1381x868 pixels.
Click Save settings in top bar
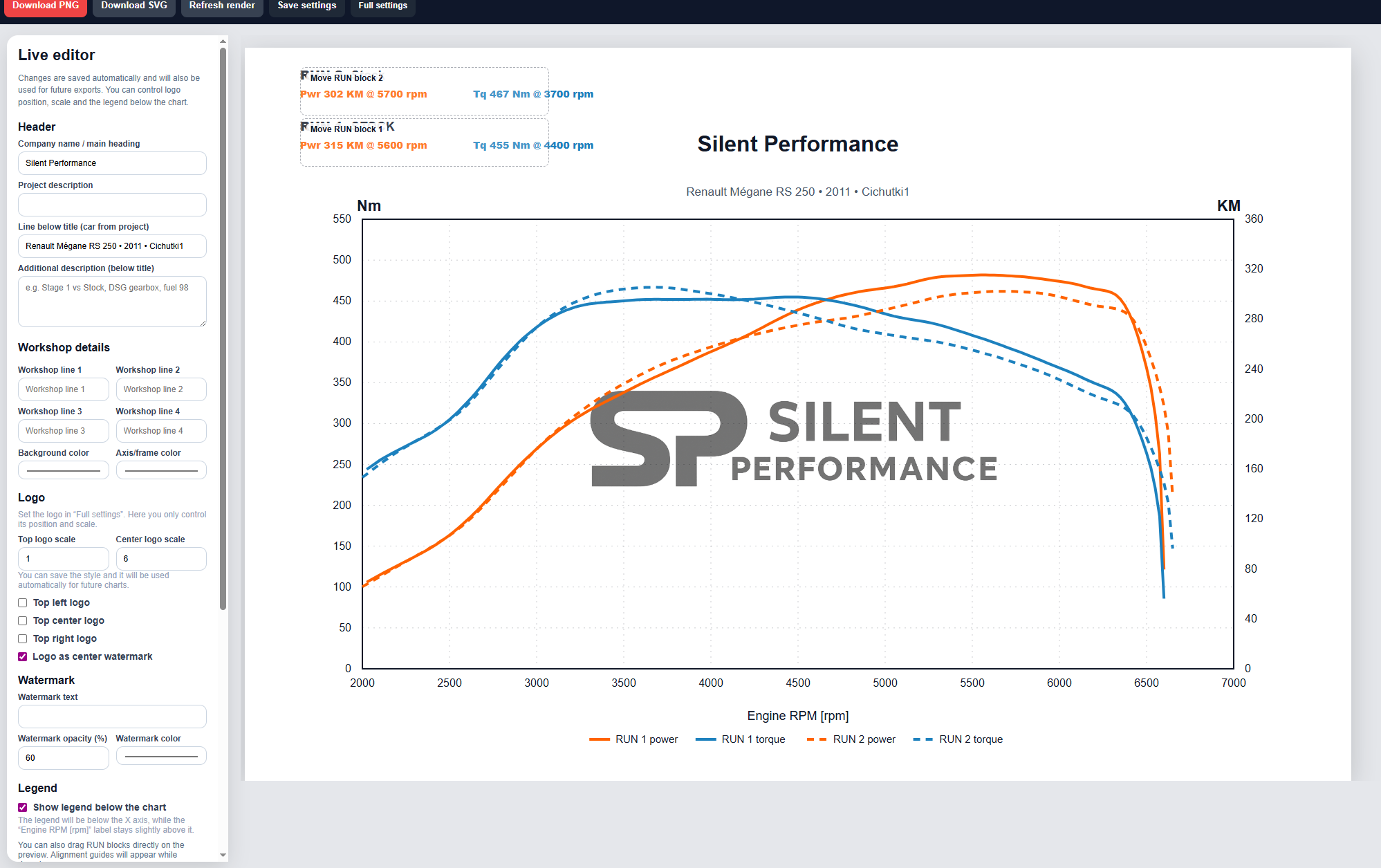pos(306,6)
